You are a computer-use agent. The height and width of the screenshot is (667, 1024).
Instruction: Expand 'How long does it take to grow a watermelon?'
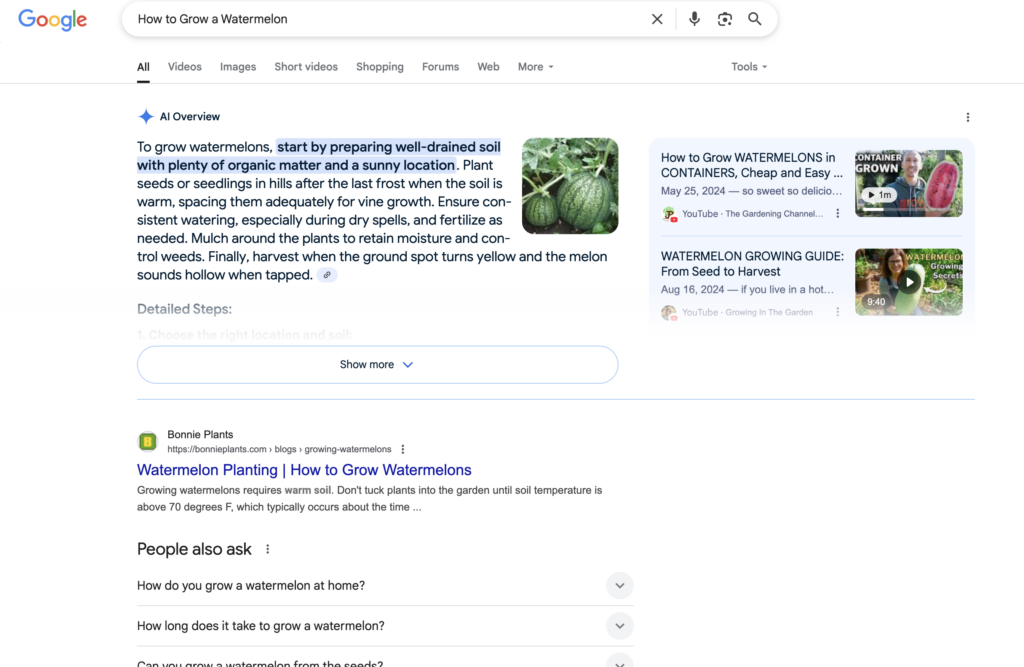coord(385,626)
